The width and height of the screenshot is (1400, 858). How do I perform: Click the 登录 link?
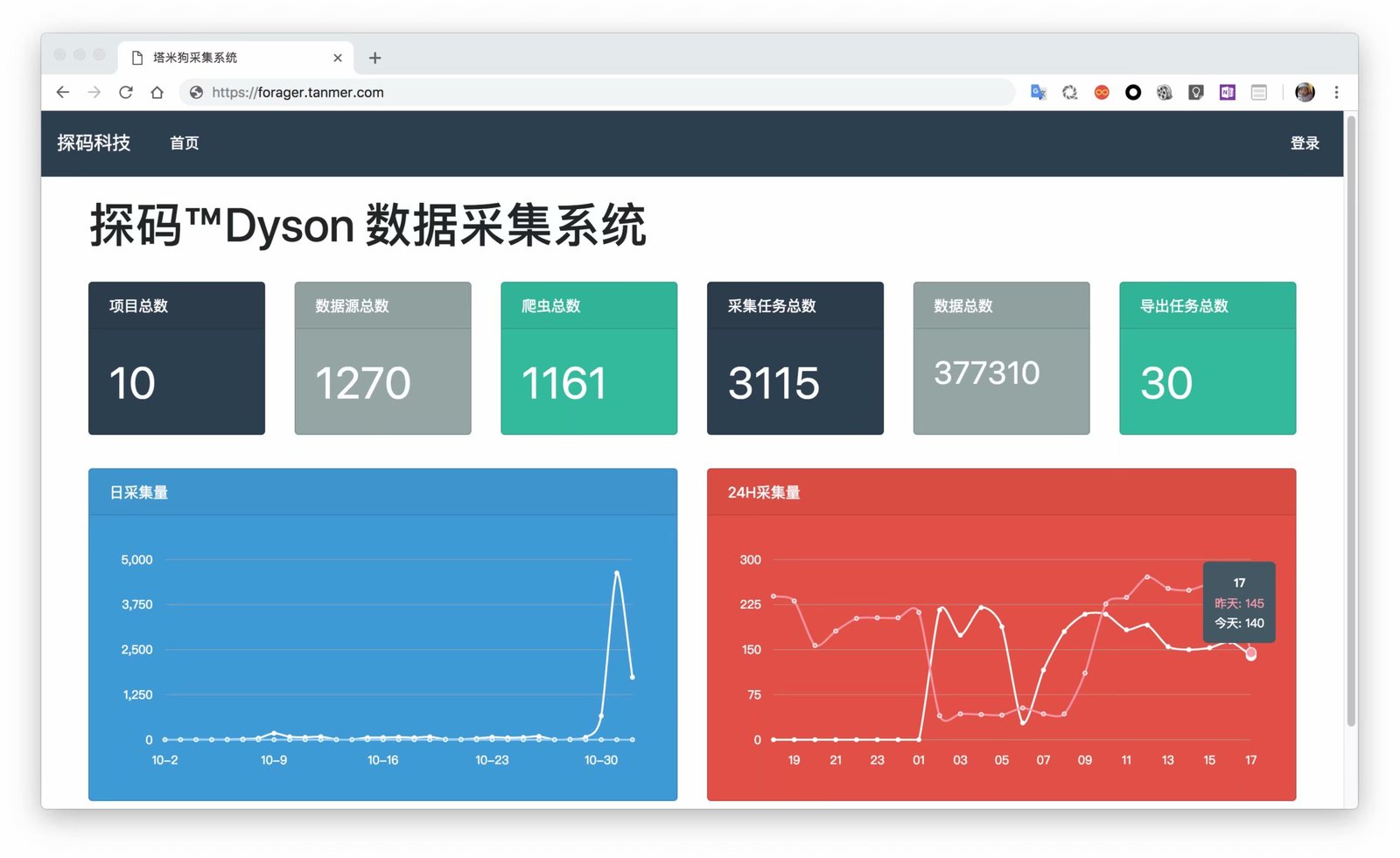(1305, 143)
